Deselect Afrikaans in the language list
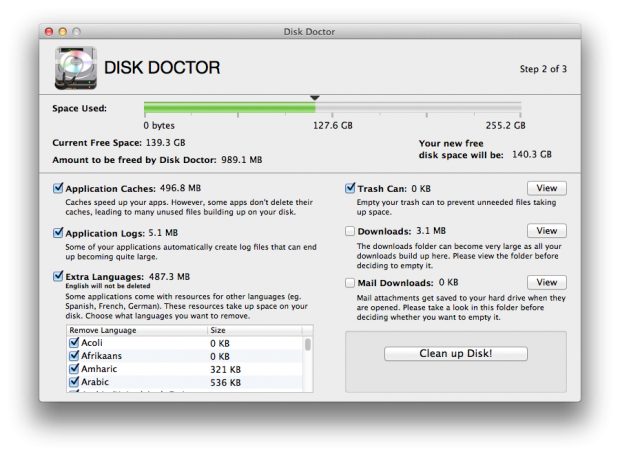 (73, 356)
